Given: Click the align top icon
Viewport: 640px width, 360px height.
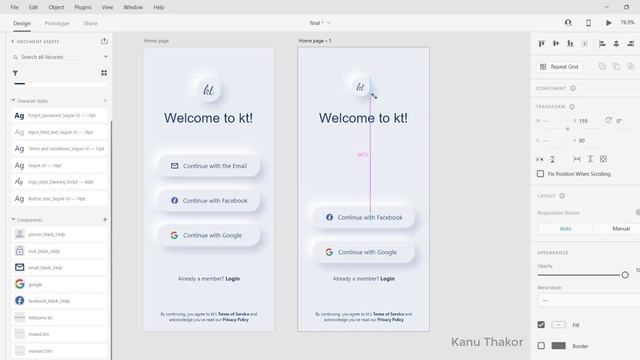Looking at the screenshot, I should [x=542, y=43].
